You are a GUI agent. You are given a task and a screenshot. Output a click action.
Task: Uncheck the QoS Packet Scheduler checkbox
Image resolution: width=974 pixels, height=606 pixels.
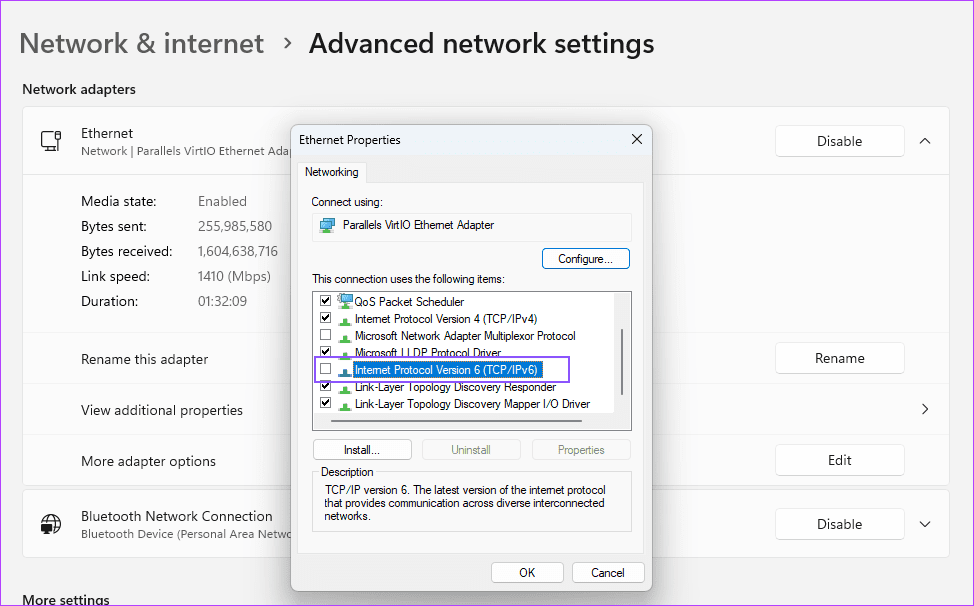(x=326, y=301)
